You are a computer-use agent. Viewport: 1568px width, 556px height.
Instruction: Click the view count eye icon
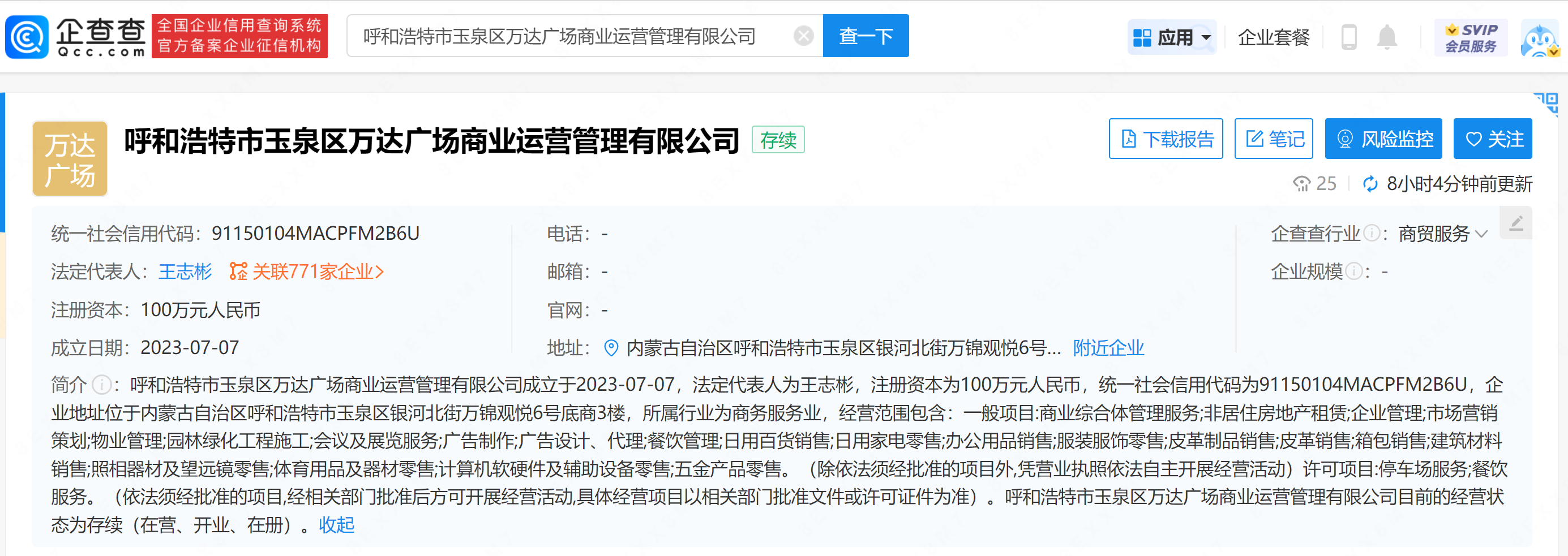(1301, 184)
